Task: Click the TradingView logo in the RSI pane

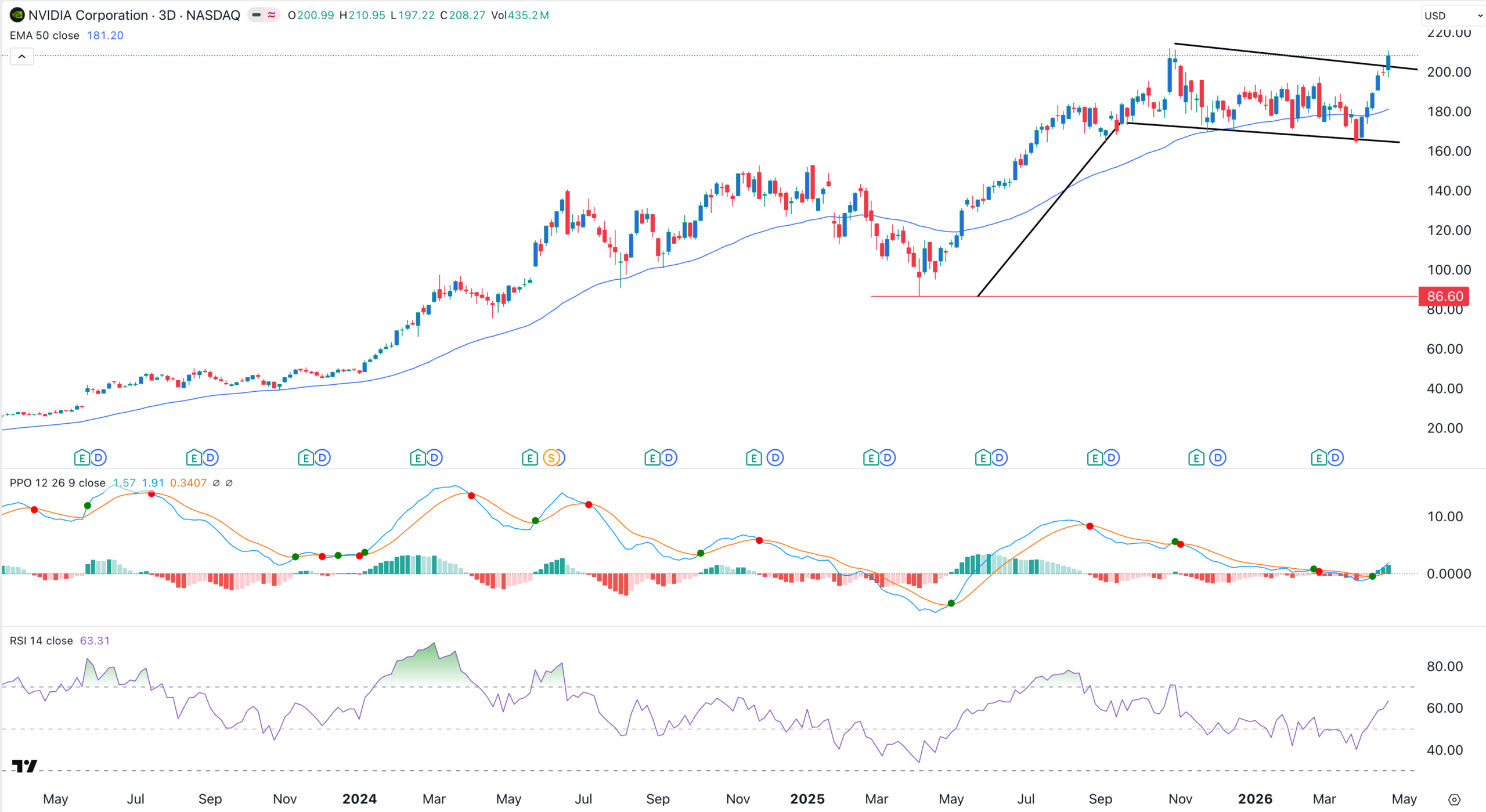Action: [24, 766]
